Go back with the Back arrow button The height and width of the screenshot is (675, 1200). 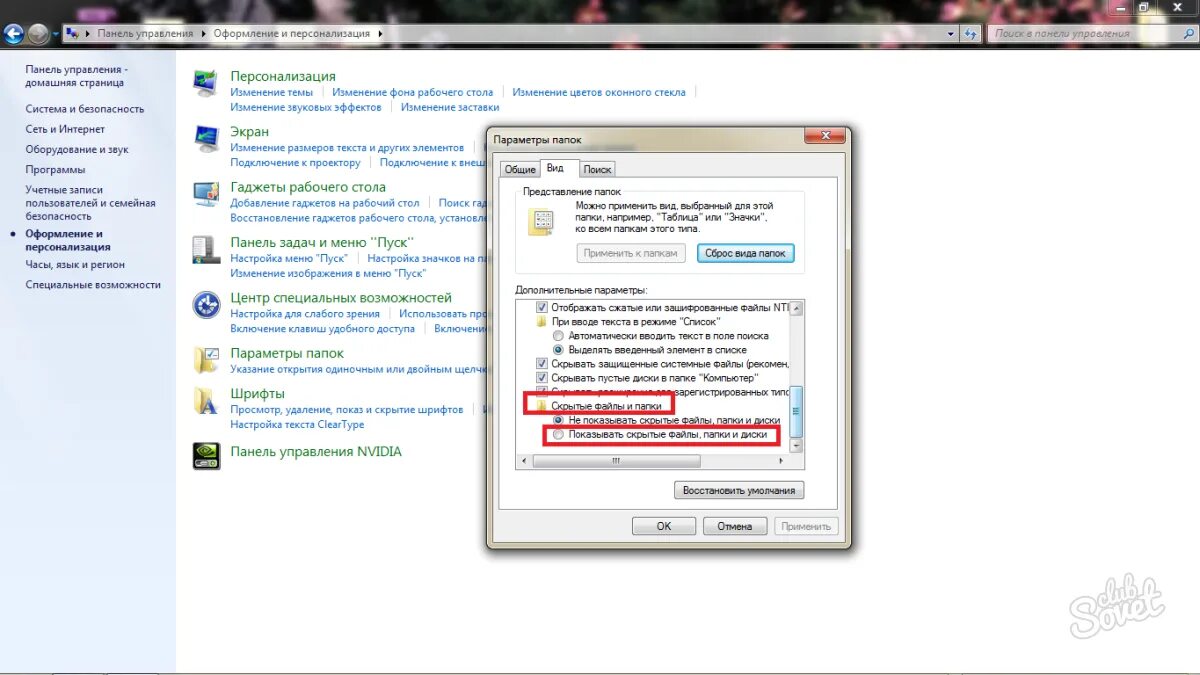(x=14, y=33)
